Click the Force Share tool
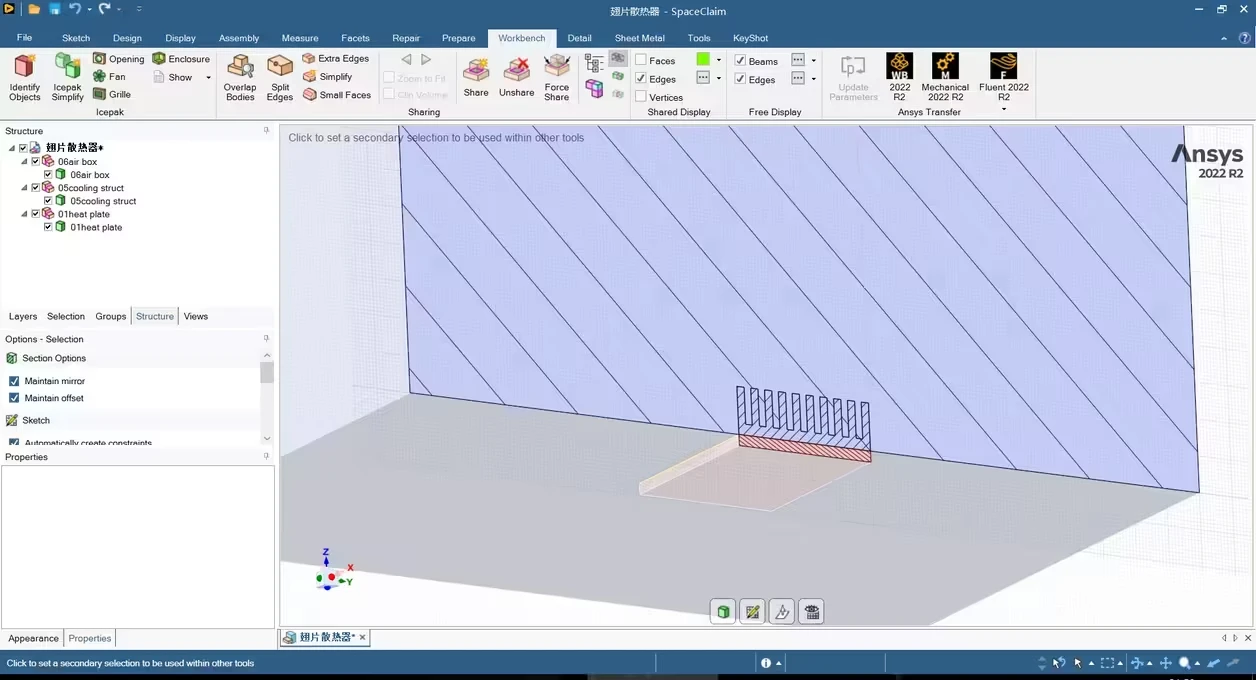Image resolution: width=1256 pixels, height=680 pixels. click(x=557, y=78)
